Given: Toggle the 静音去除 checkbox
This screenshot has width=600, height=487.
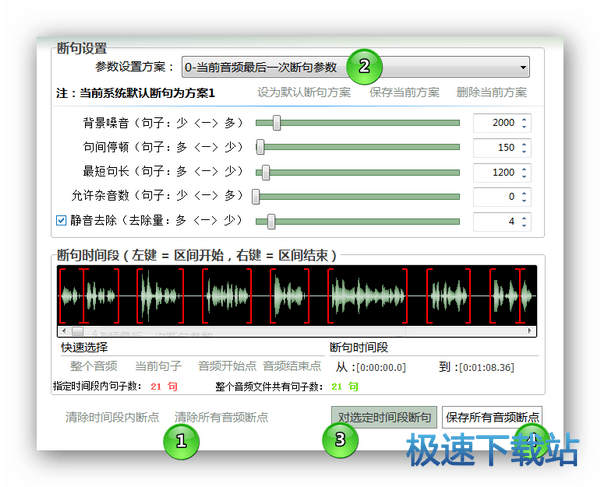Looking at the screenshot, I should 61,220.
